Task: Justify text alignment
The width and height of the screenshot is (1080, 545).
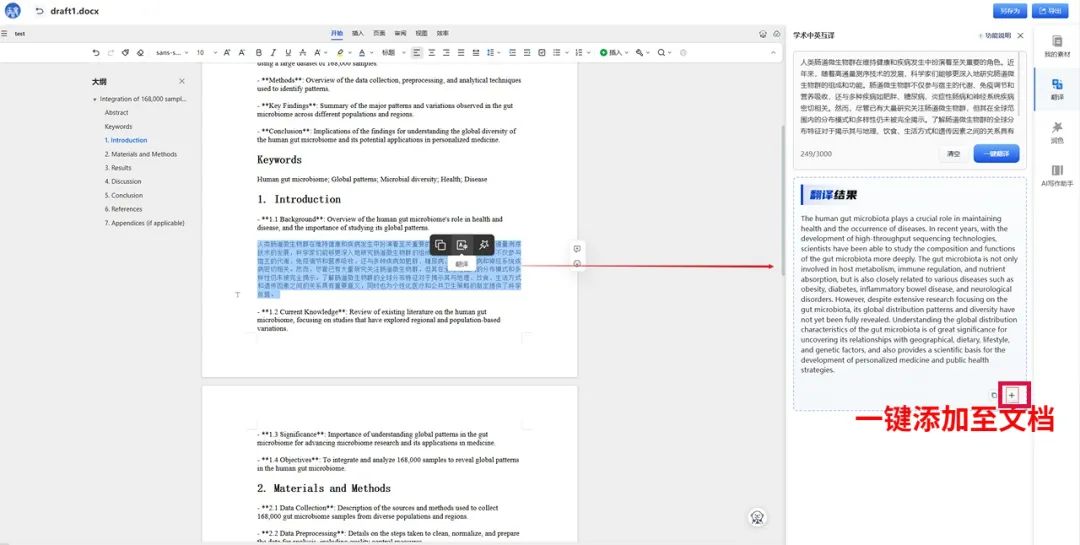Action: 461,52
